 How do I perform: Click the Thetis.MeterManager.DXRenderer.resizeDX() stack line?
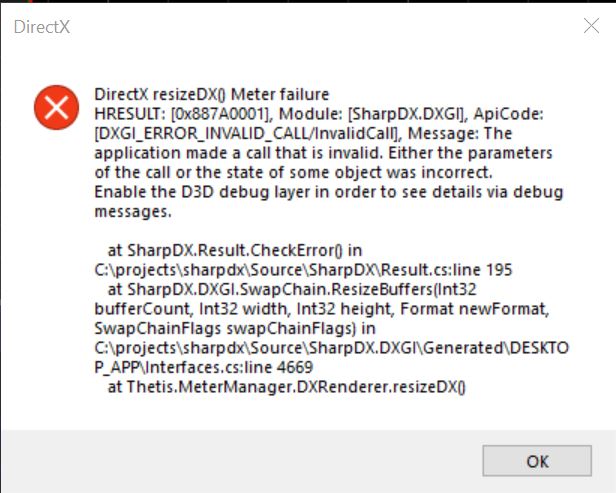287,387
